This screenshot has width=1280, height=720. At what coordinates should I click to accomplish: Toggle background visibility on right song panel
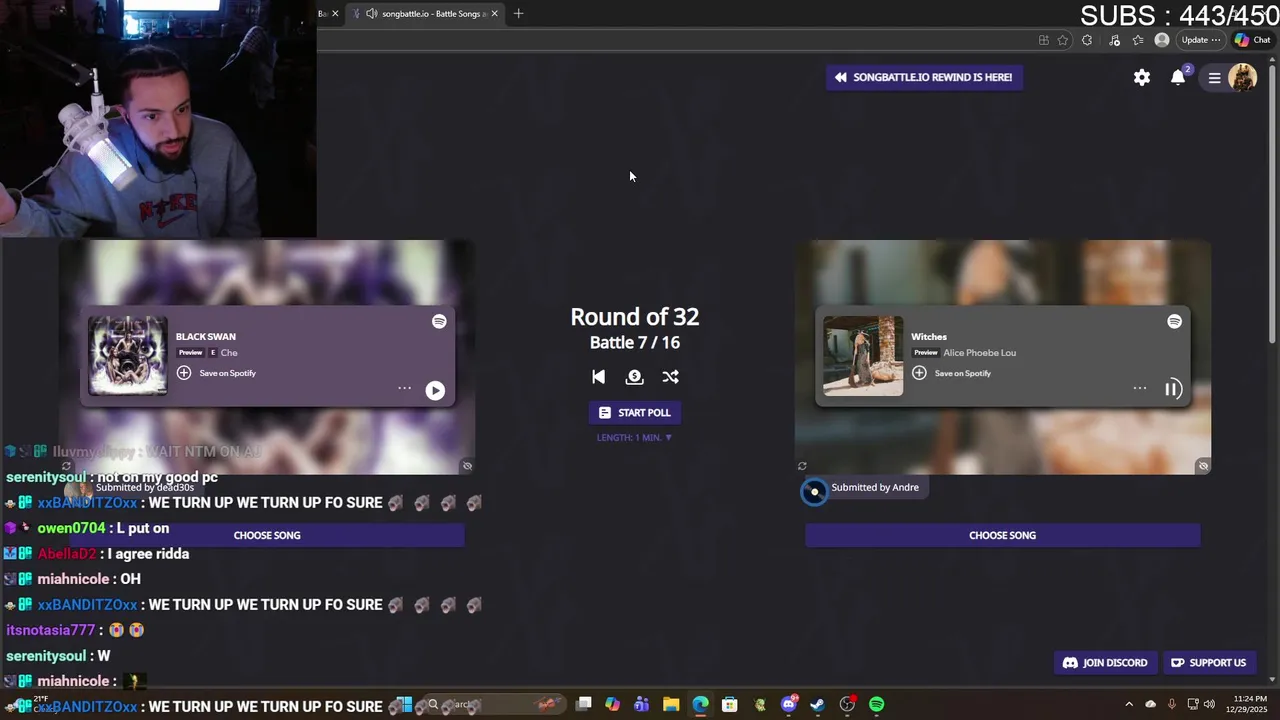(1203, 466)
